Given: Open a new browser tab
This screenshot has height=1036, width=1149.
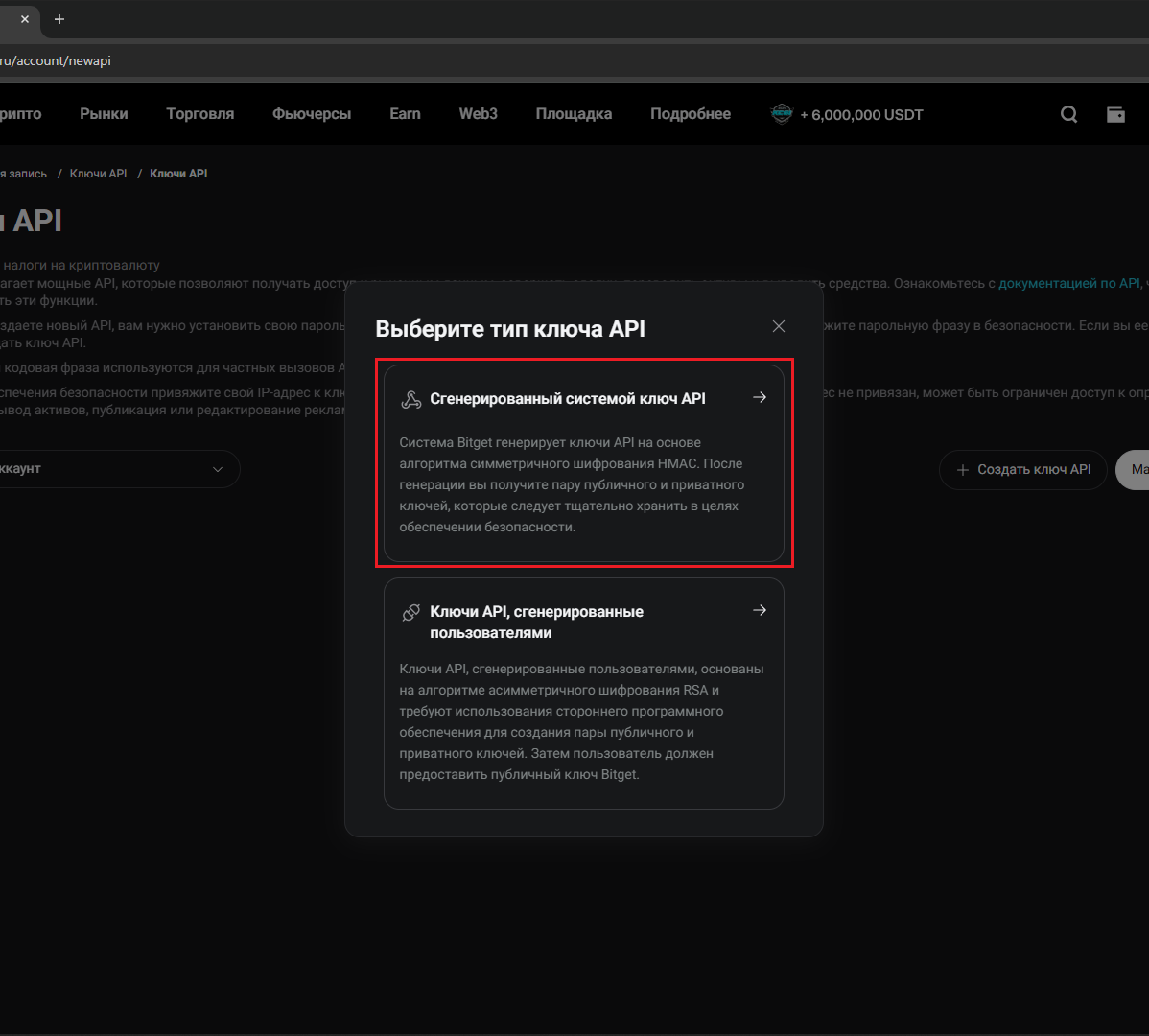Looking at the screenshot, I should (x=59, y=19).
